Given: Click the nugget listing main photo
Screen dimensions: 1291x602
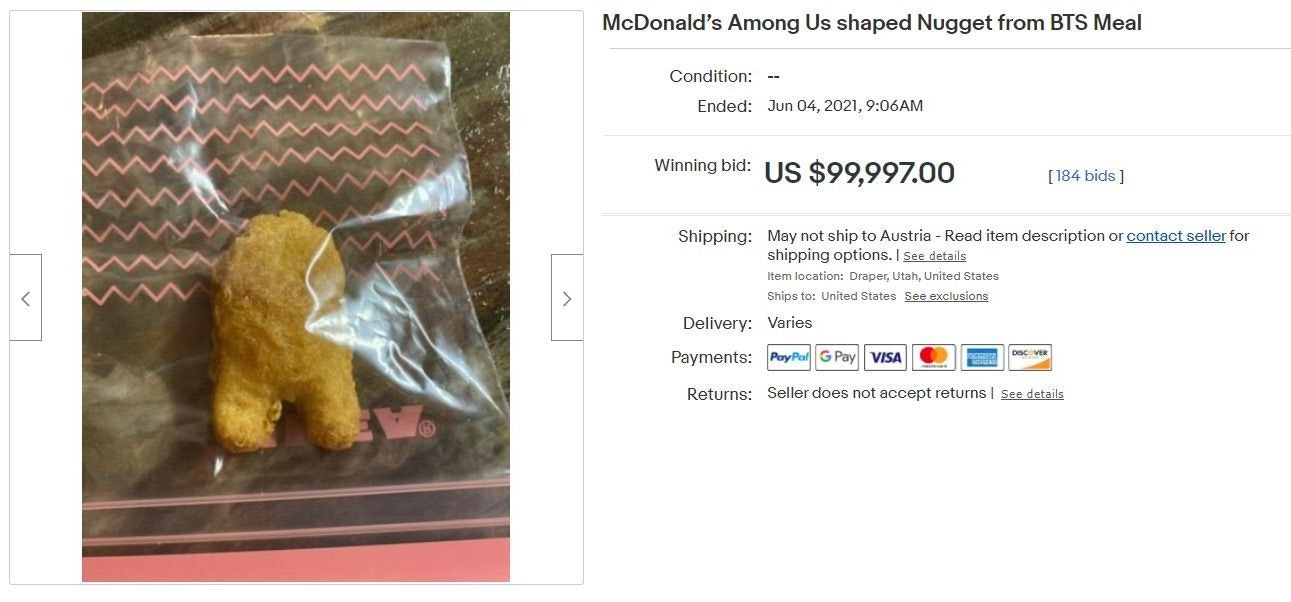Looking at the screenshot, I should (296, 297).
